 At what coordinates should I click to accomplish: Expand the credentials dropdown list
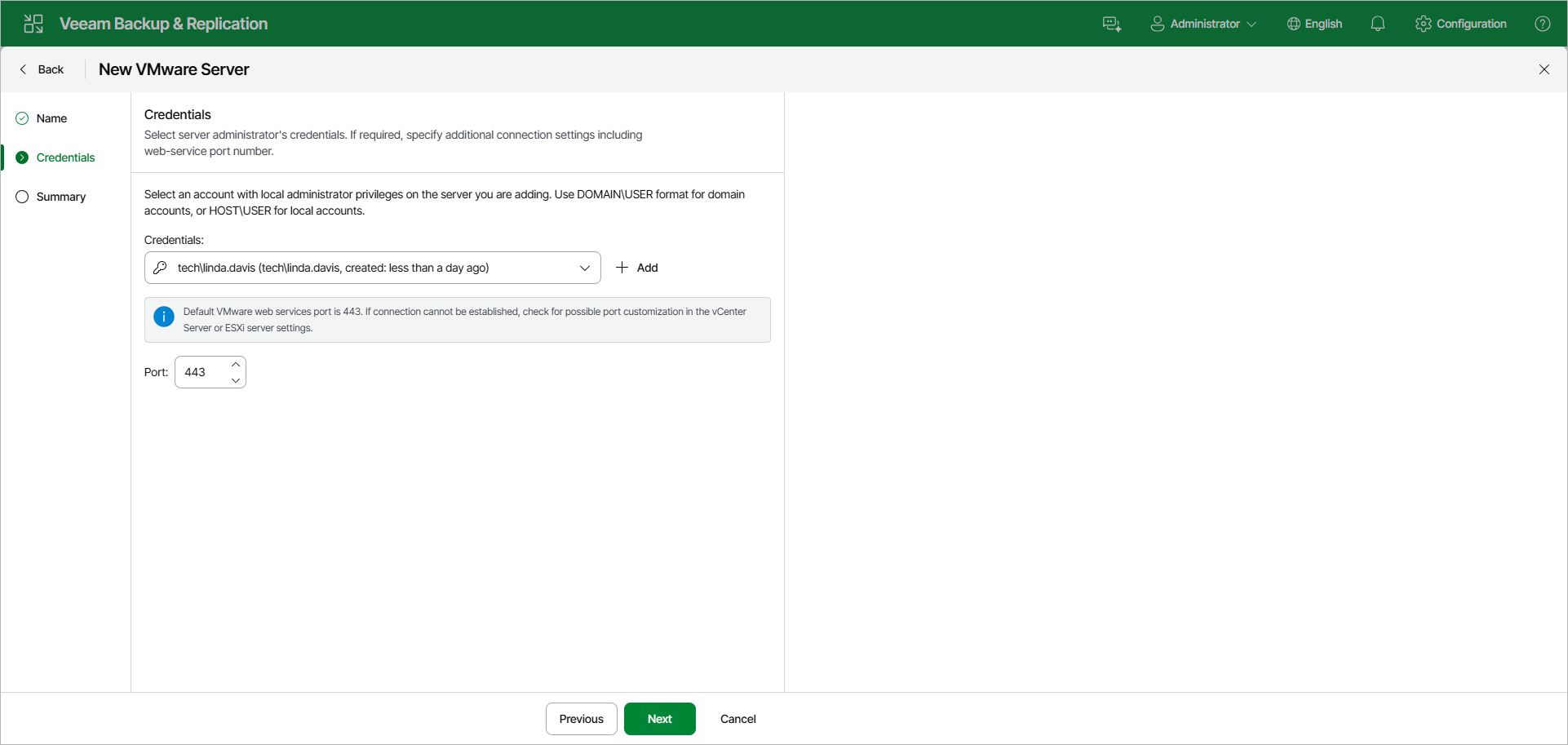(x=585, y=268)
